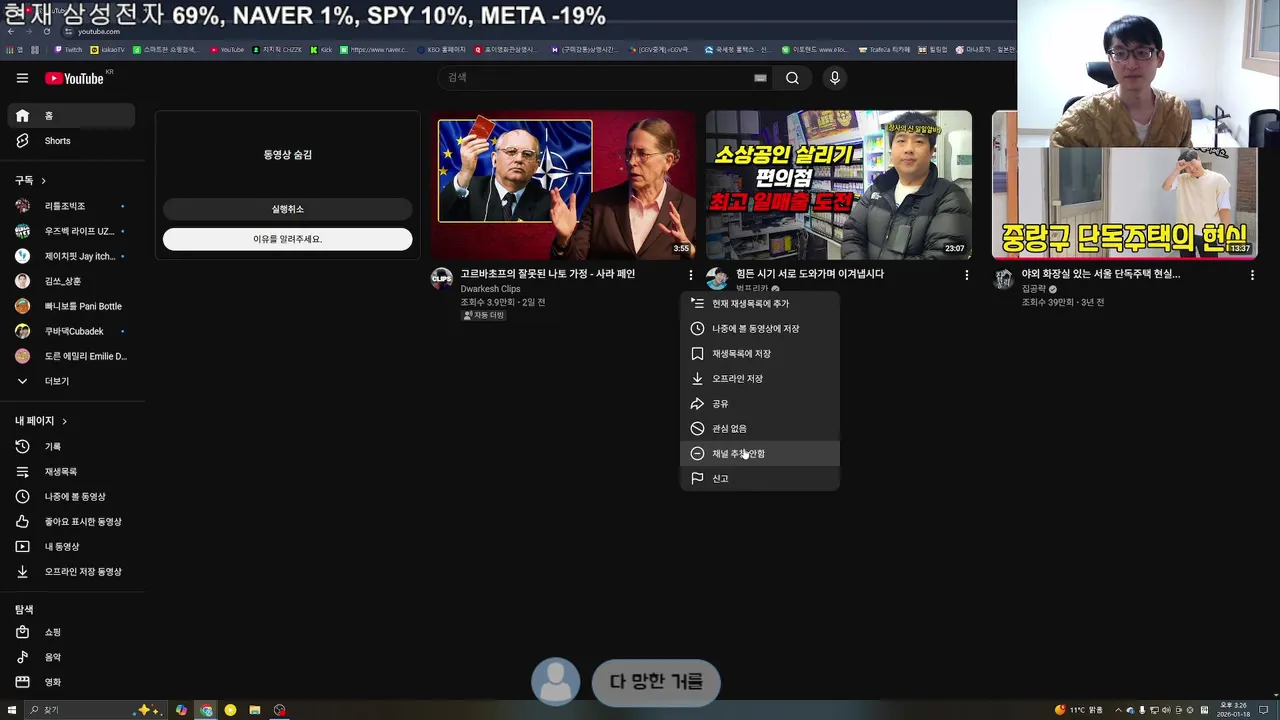Open 리틀조빅조 subscription channel
Image resolution: width=1280 pixels, height=720 pixels.
click(x=72, y=206)
